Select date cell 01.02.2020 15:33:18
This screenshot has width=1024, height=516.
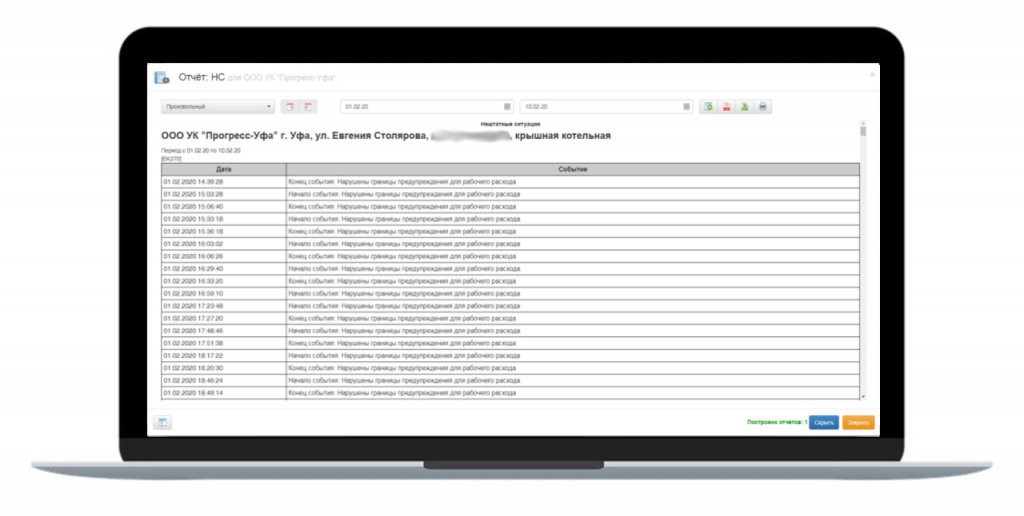click(x=223, y=219)
